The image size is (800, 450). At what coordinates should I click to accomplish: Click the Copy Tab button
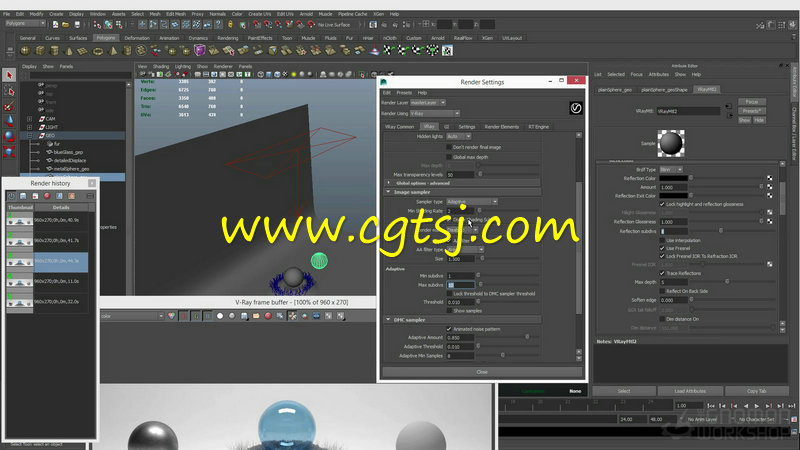pos(756,391)
